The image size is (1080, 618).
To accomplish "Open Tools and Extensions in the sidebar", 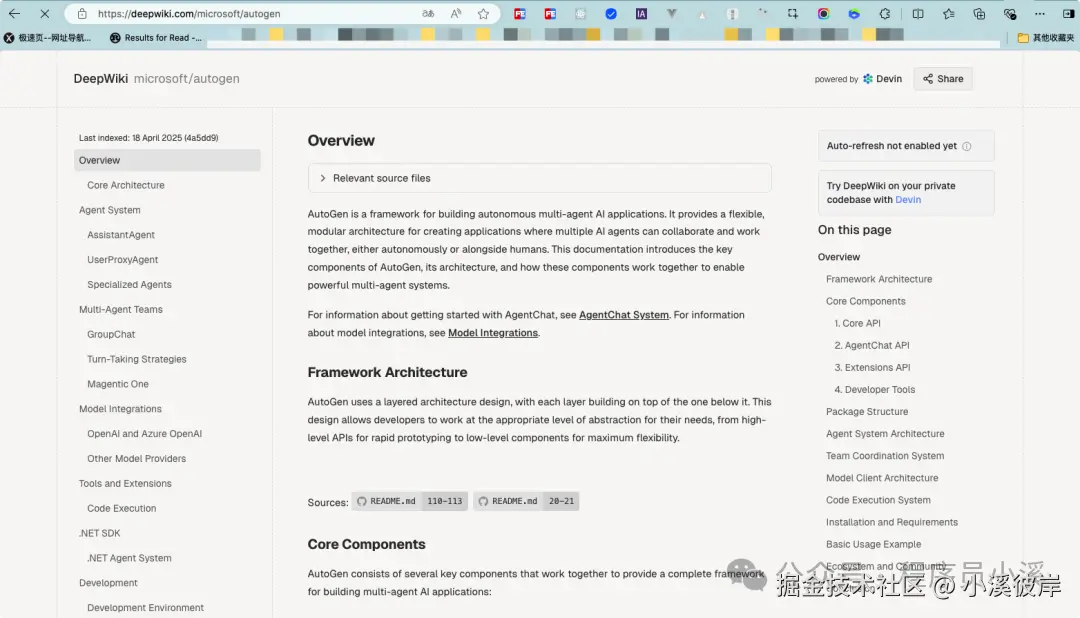I will coord(125,483).
